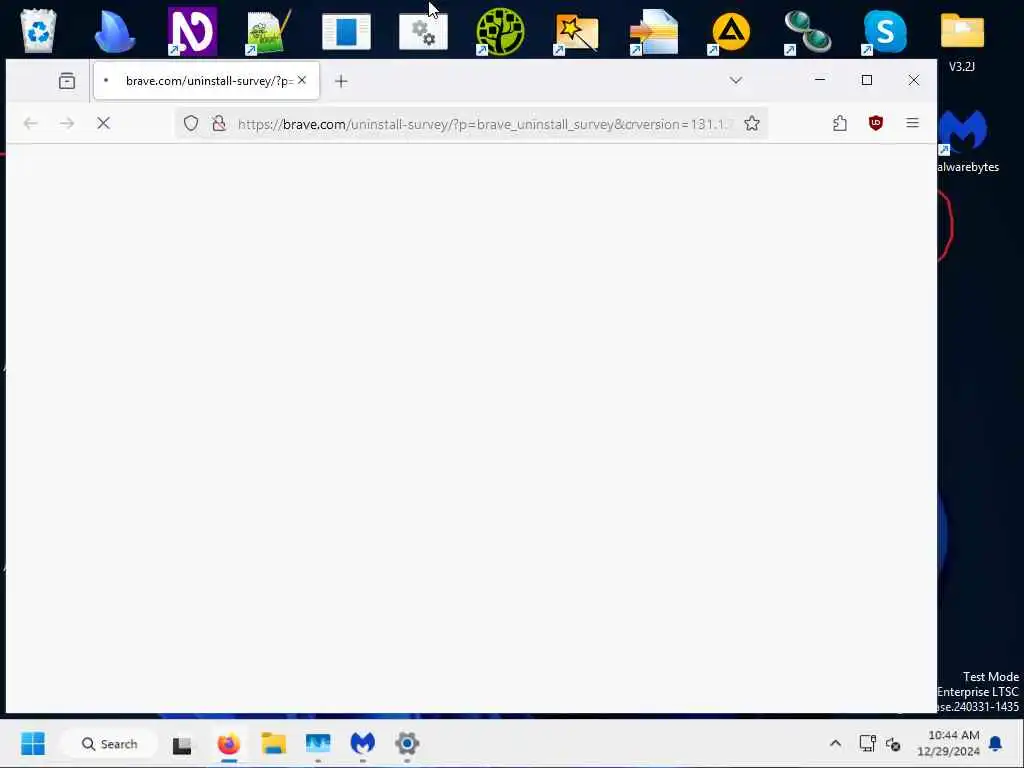
Task: Maximize the Firefox window
Action: 867,80
